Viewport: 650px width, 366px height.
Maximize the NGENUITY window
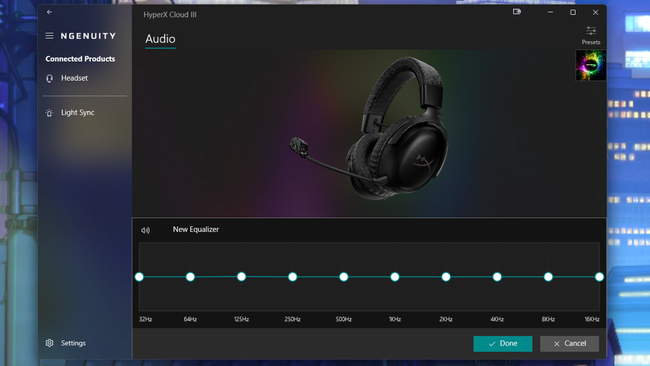(x=573, y=12)
